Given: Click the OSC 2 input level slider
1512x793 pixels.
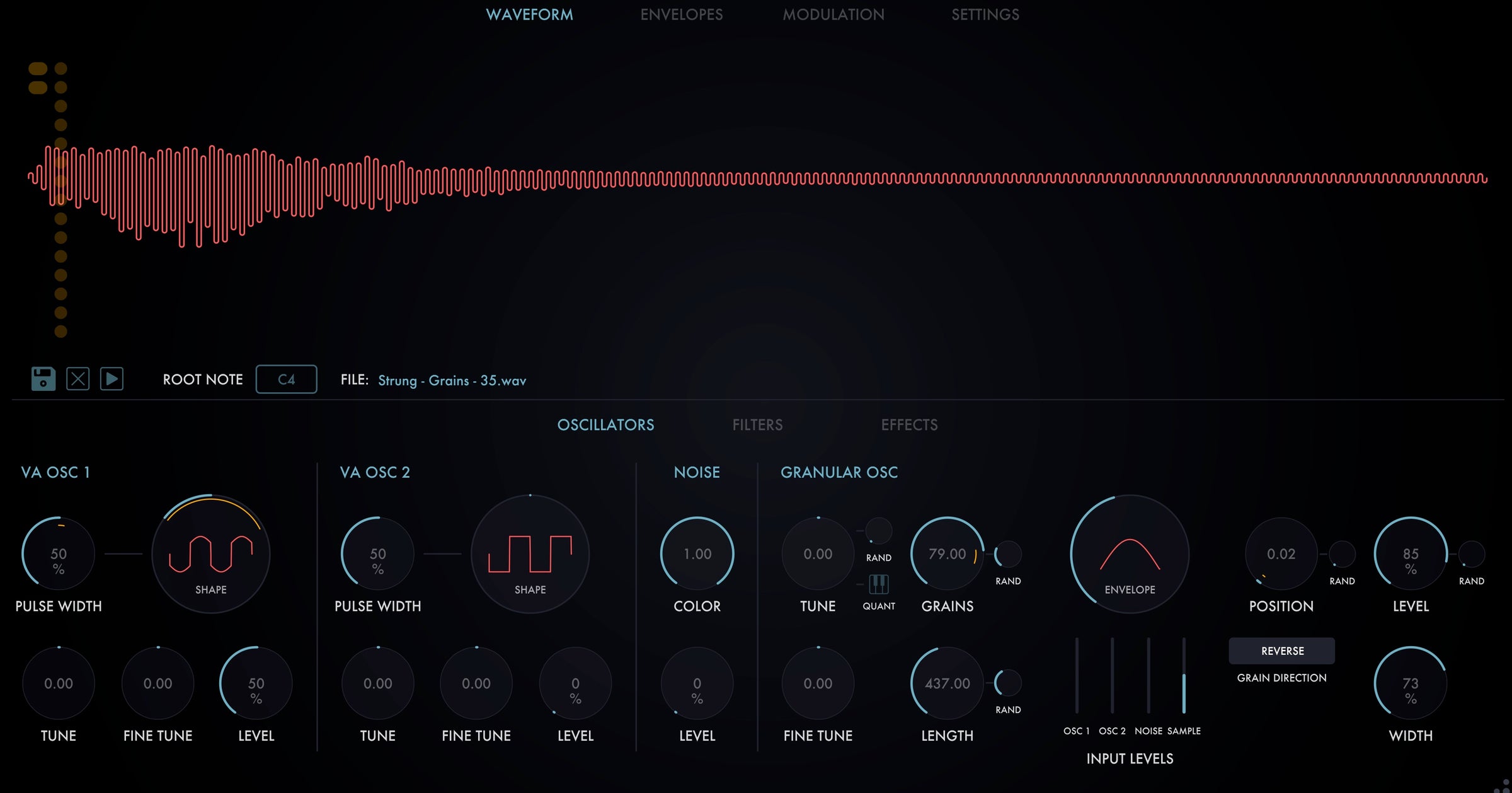Looking at the screenshot, I should tap(1113, 675).
